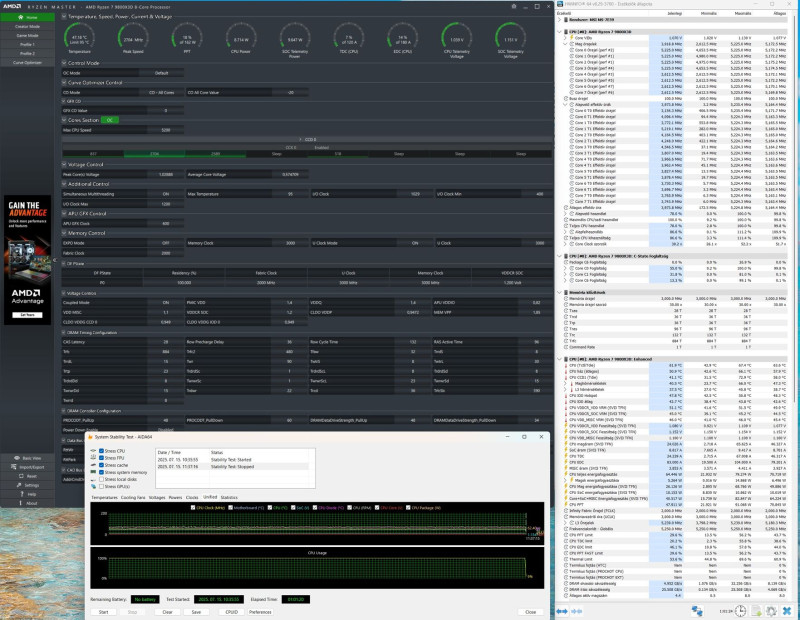Click HWiNFO log file export icon
Image resolution: width=800 pixels, height=620 pixels.
point(756,611)
